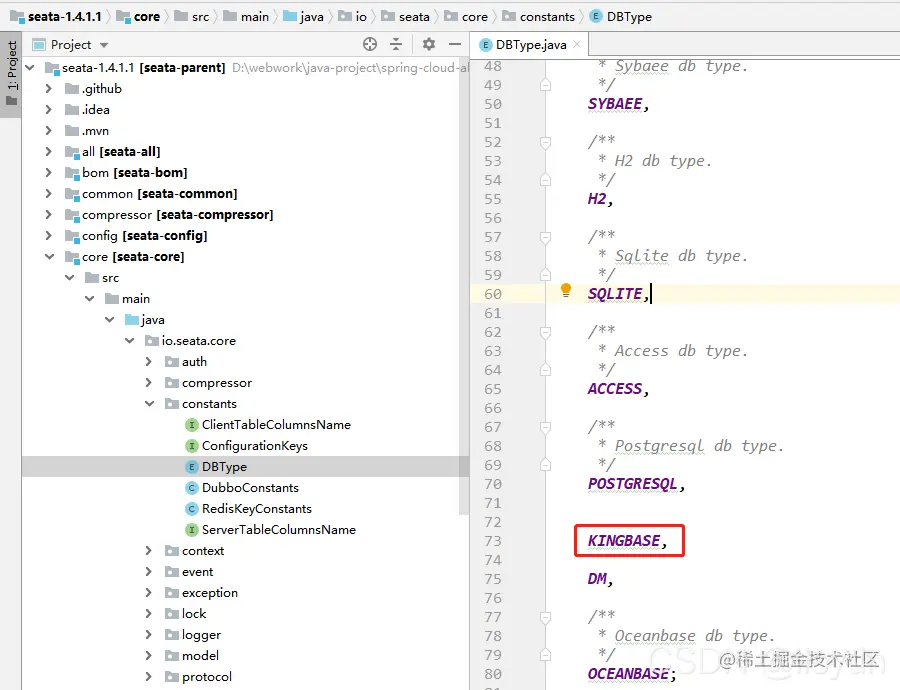900x690 pixels.
Task: Fold the javadoc comment at line 67
Action: (545, 427)
